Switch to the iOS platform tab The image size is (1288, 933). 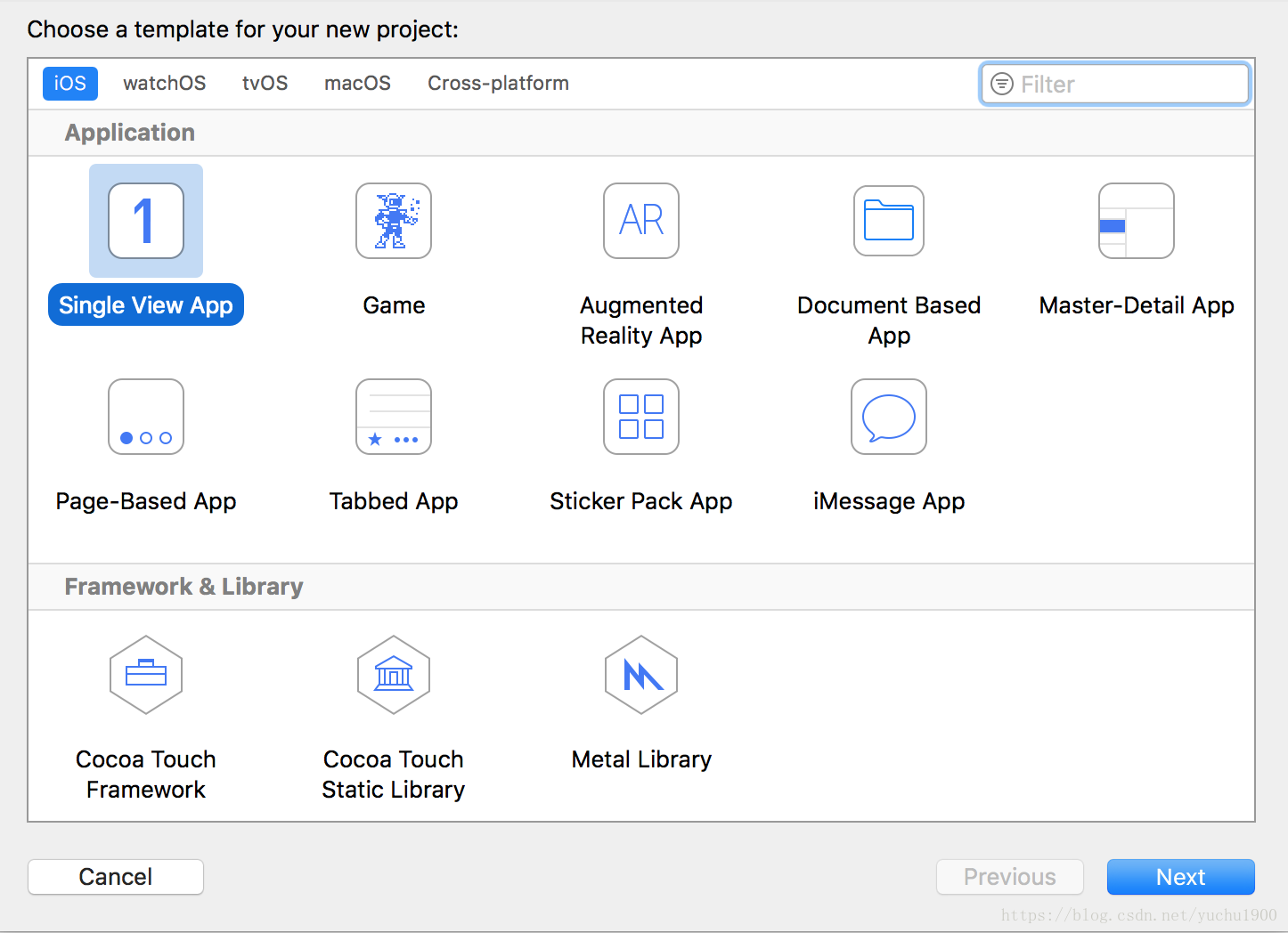pyautogui.click(x=70, y=84)
